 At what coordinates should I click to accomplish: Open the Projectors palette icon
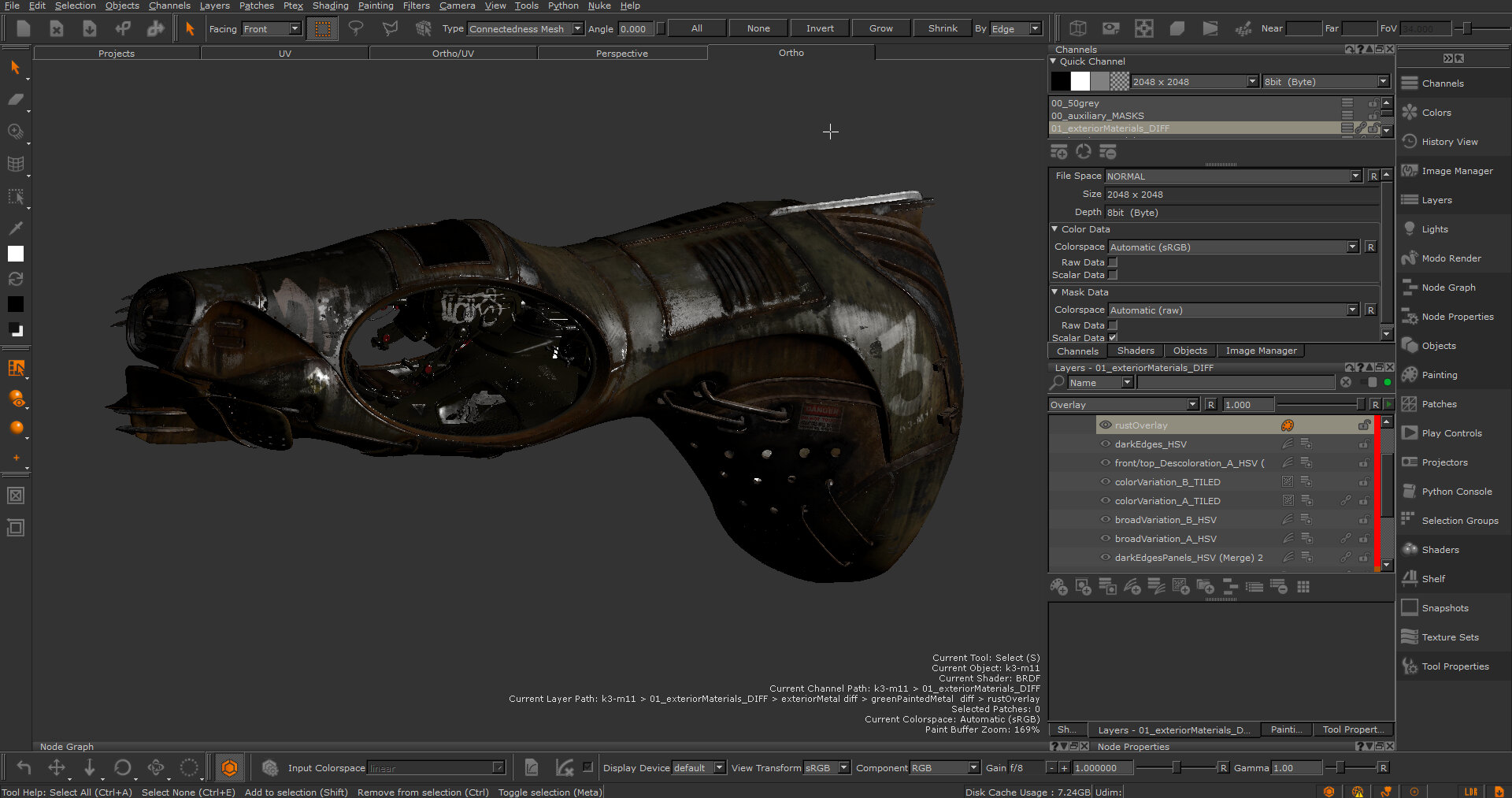click(1410, 462)
